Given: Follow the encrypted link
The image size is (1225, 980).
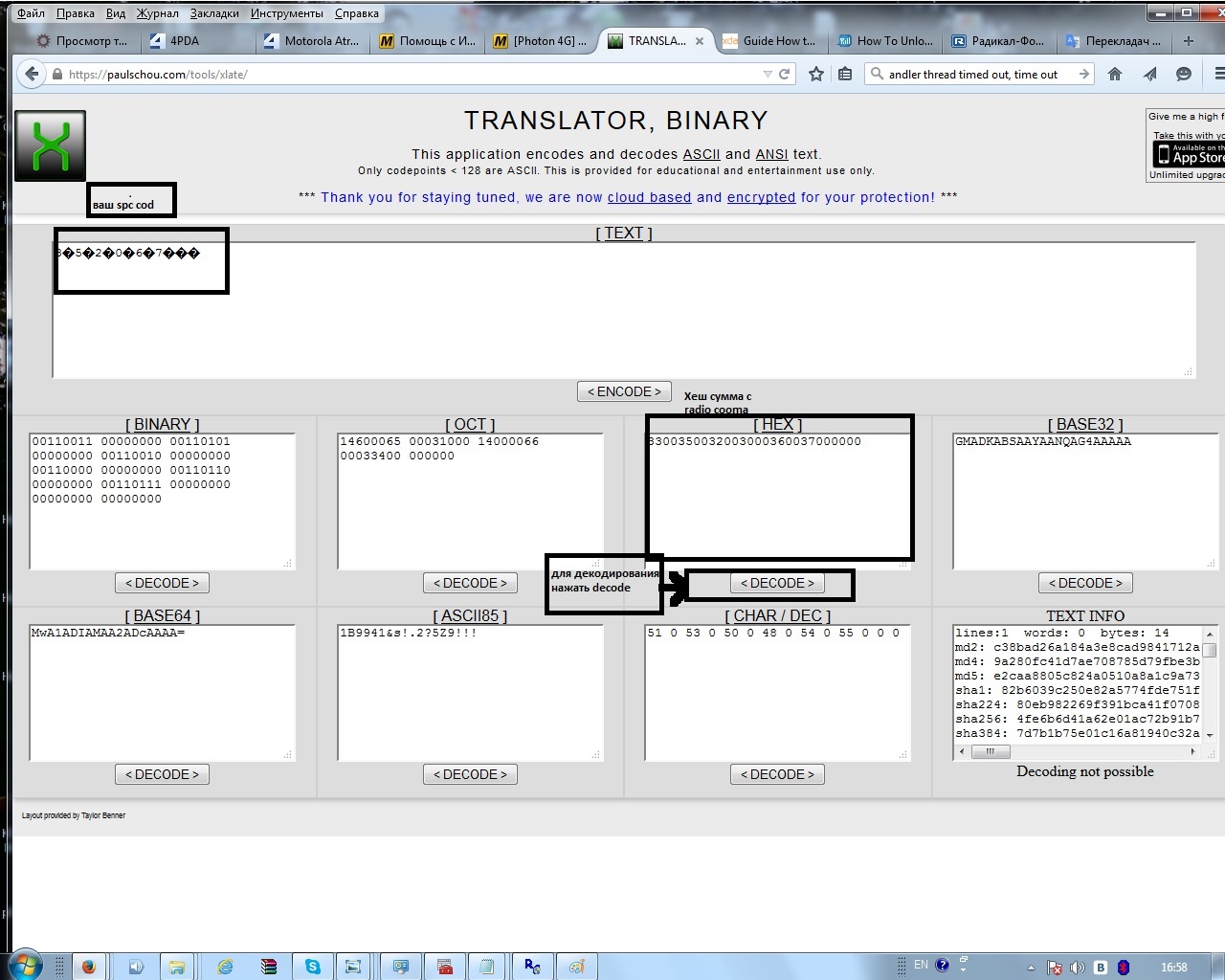Looking at the screenshot, I should point(761,197).
